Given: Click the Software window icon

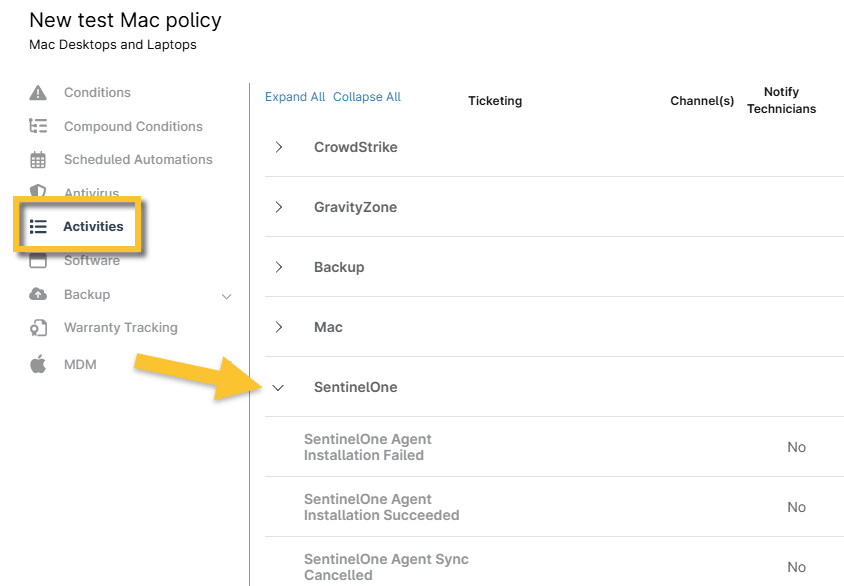Looking at the screenshot, I should pyautogui.click(x=38, y=261).
